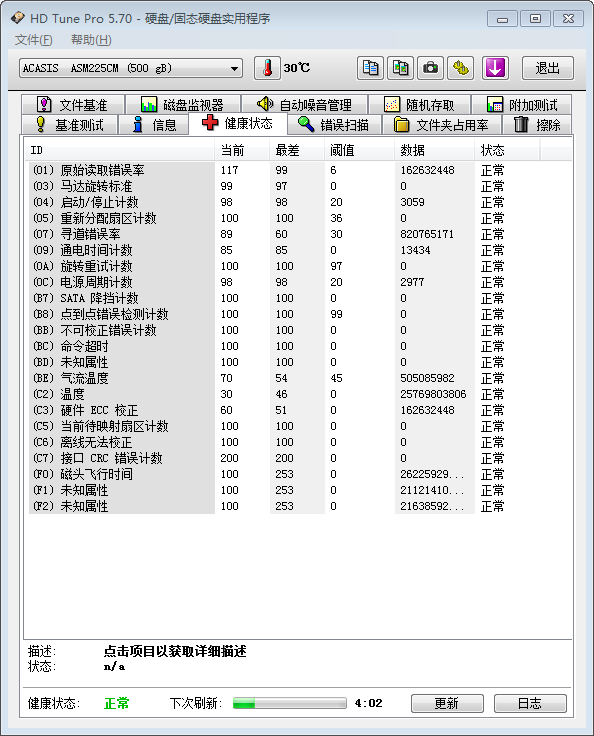
Task: Click the camera save screenshot icon
Action: click(431, 68)
